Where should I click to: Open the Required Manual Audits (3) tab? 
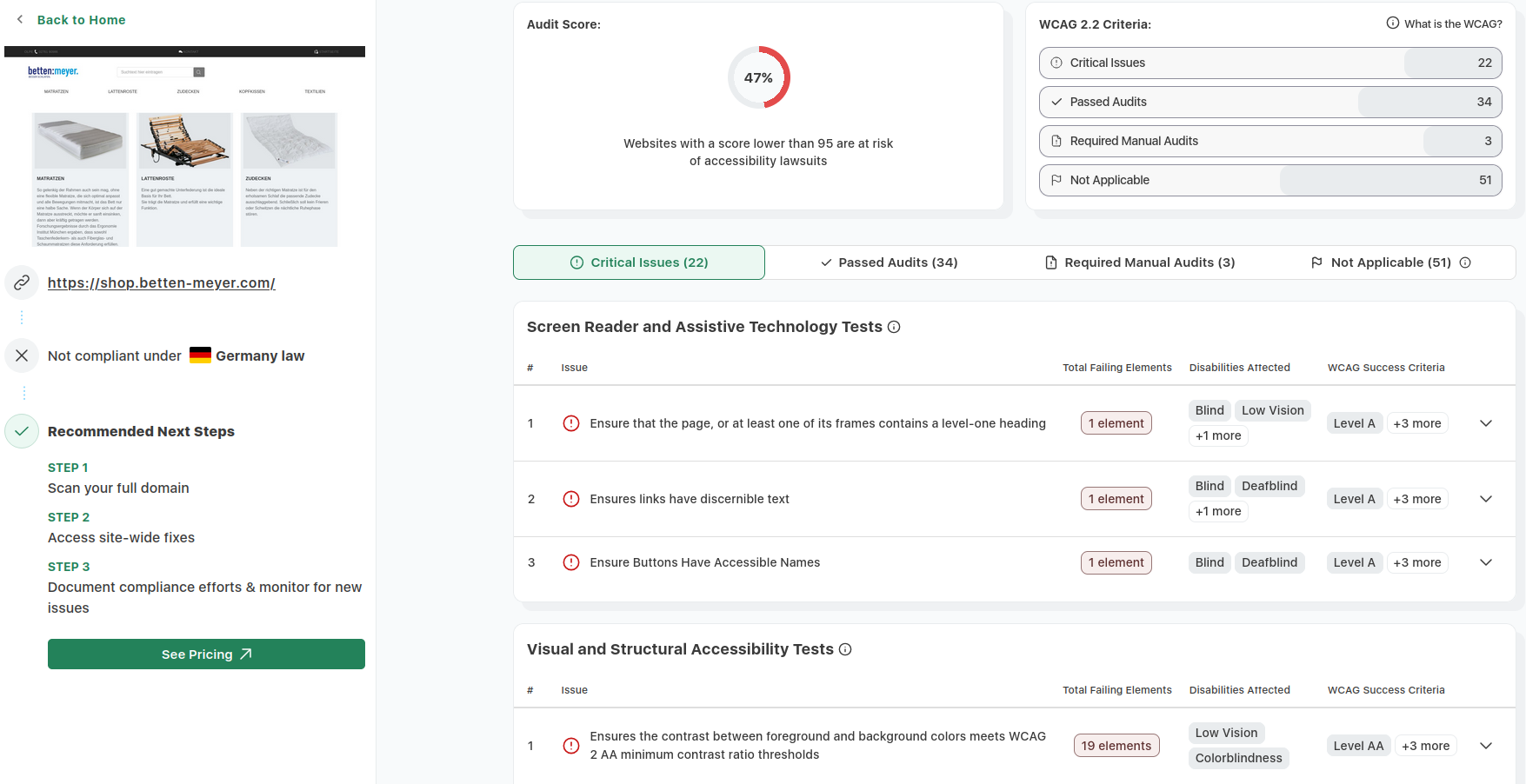tap(1139, 262)
